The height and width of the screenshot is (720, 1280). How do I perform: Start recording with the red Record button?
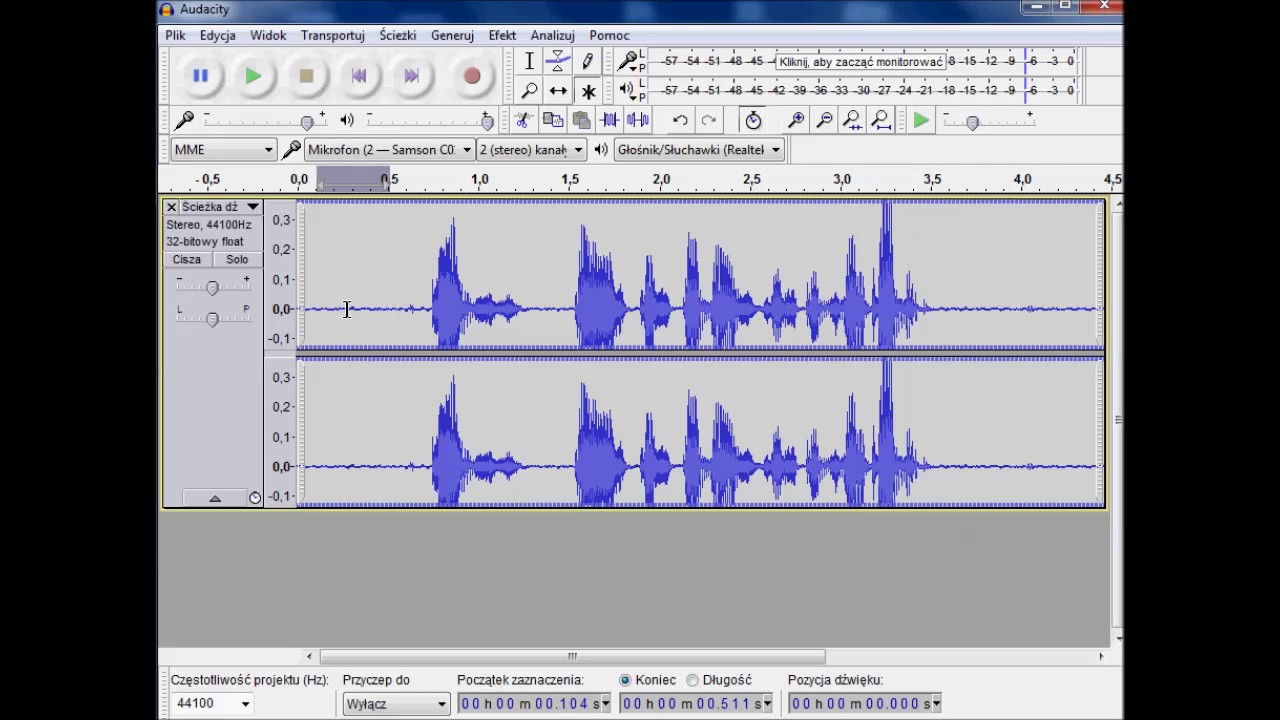[x=472, y=76]
